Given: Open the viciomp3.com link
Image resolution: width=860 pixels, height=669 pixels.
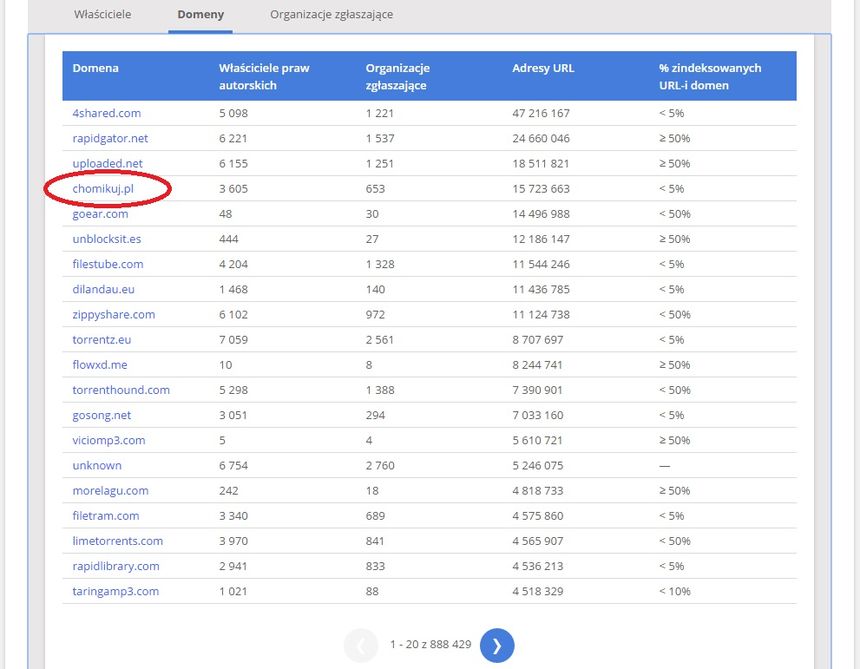Looking at the screenshot, I should tap(109, 441).
